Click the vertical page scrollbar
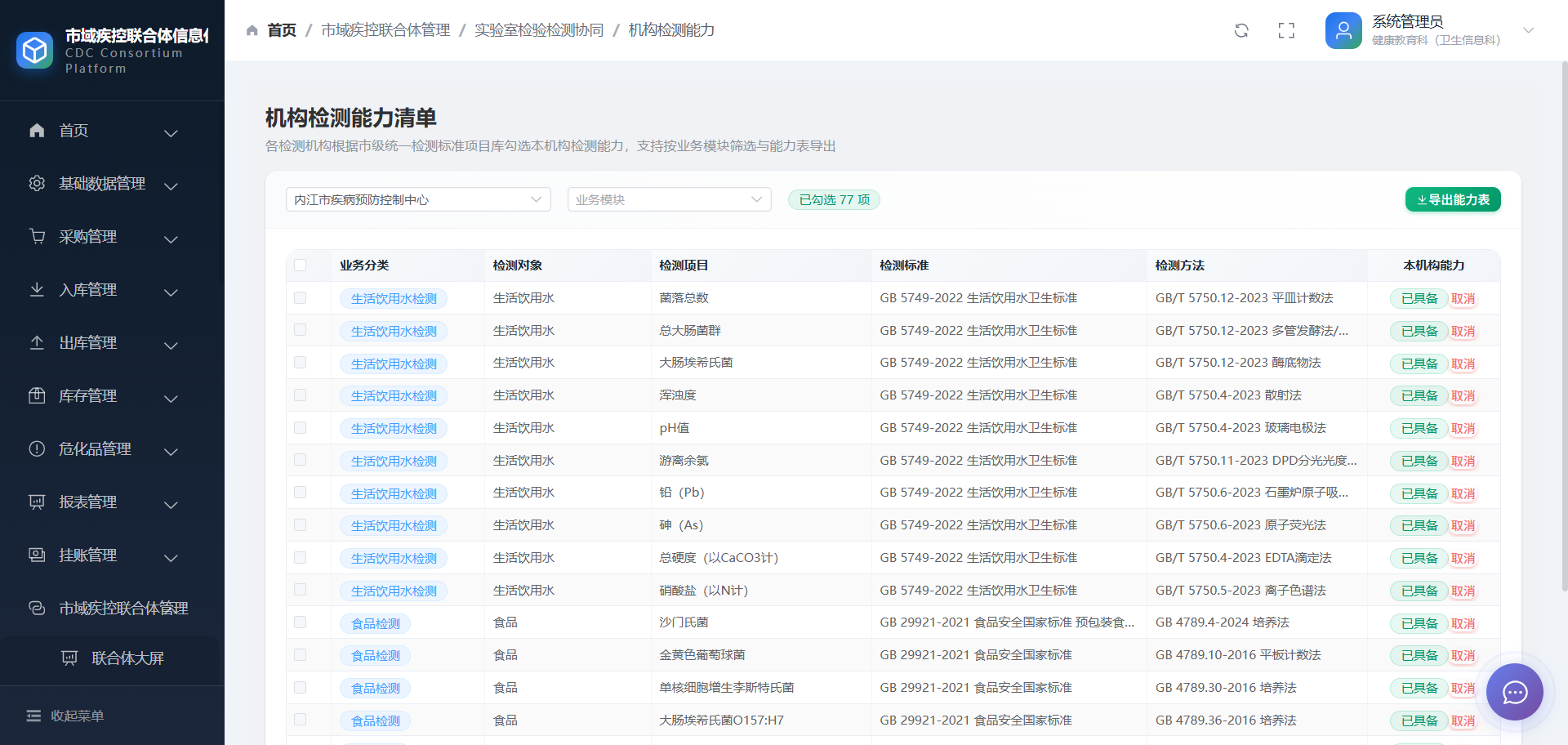 (x=1564, y=327)
